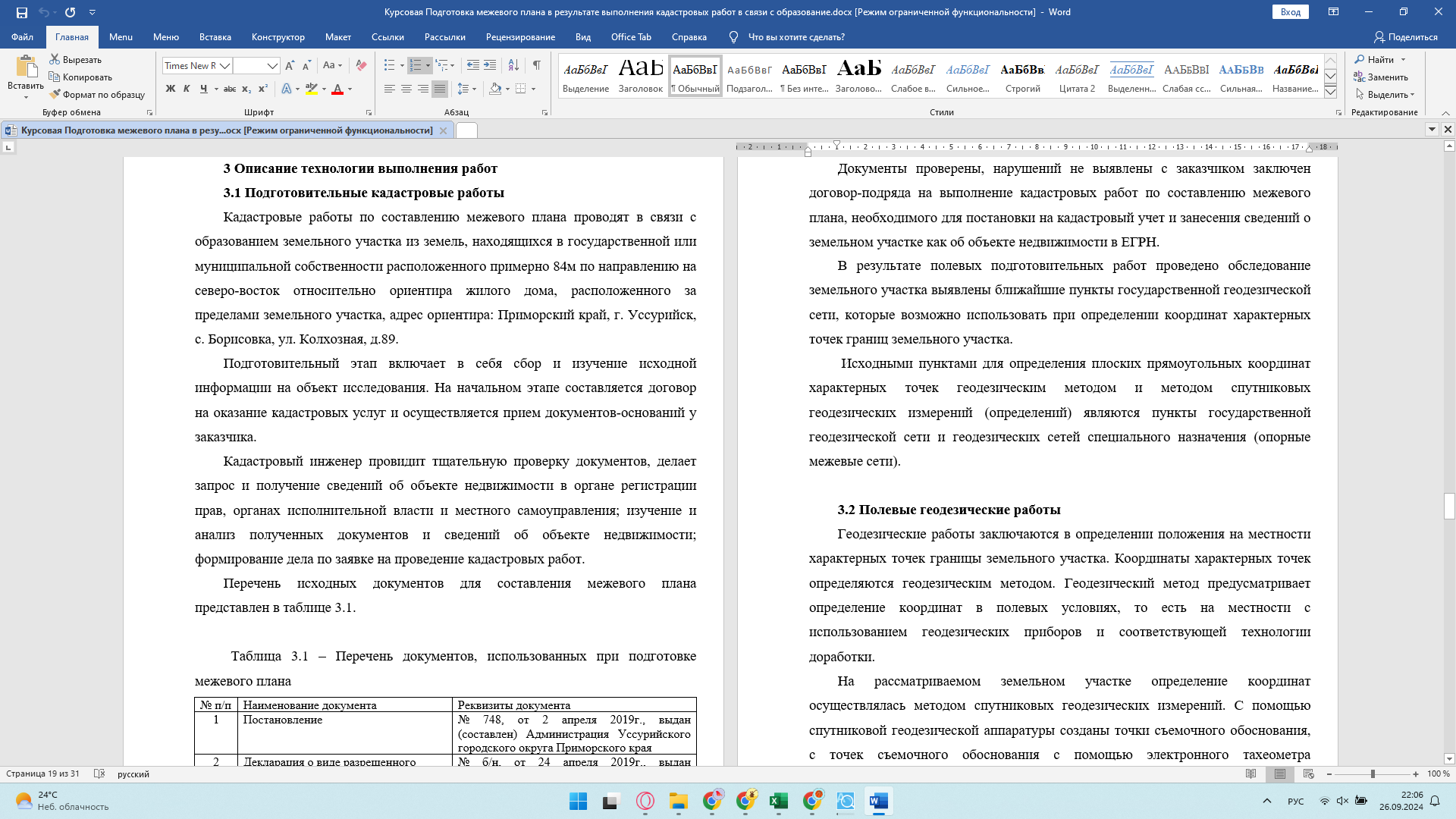Toggle Justify alignment button

[x=440, y=89]
